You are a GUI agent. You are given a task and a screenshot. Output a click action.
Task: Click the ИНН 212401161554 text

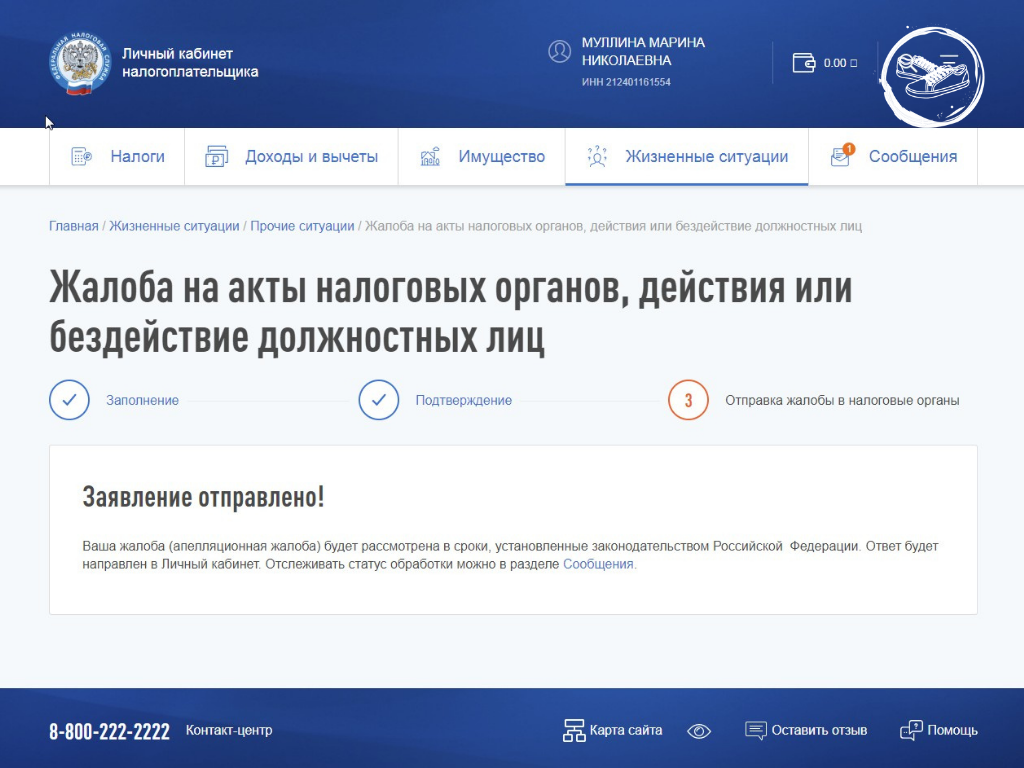[x=626, y=82]
